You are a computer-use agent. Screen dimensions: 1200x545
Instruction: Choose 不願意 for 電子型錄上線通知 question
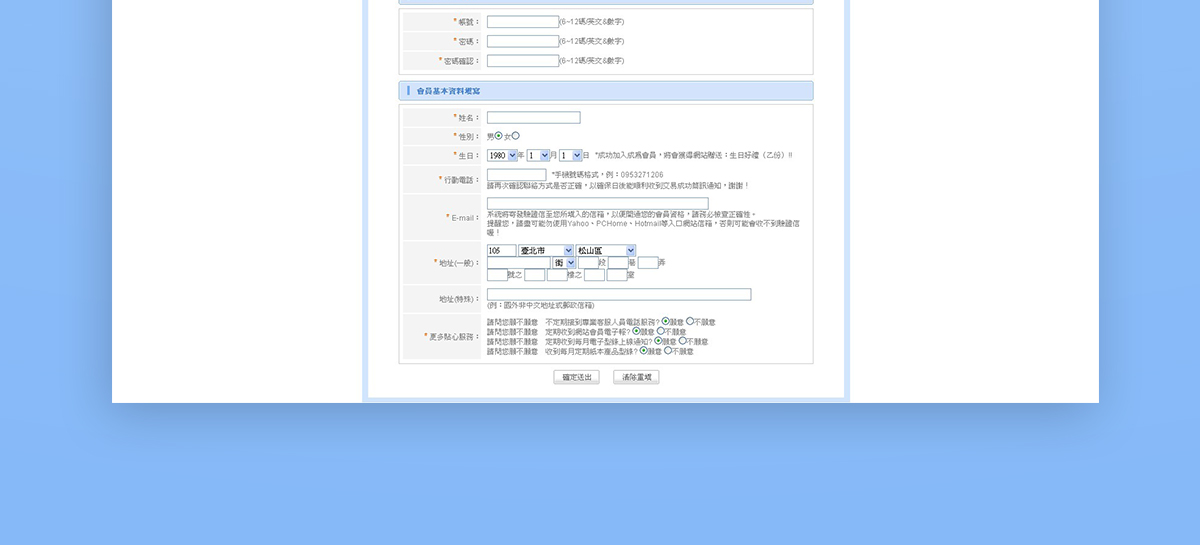(682, 340)
